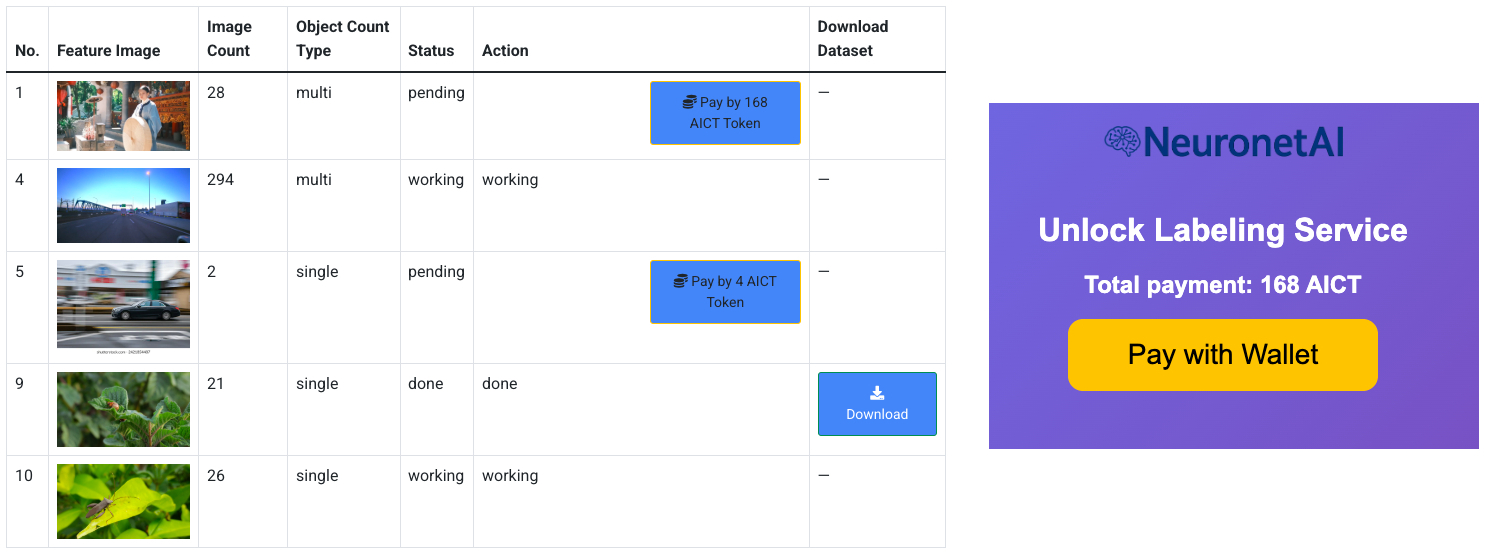Click the Download Dataset column header
The height and width of the screenshot is (552, 1506).
[852, 39]
